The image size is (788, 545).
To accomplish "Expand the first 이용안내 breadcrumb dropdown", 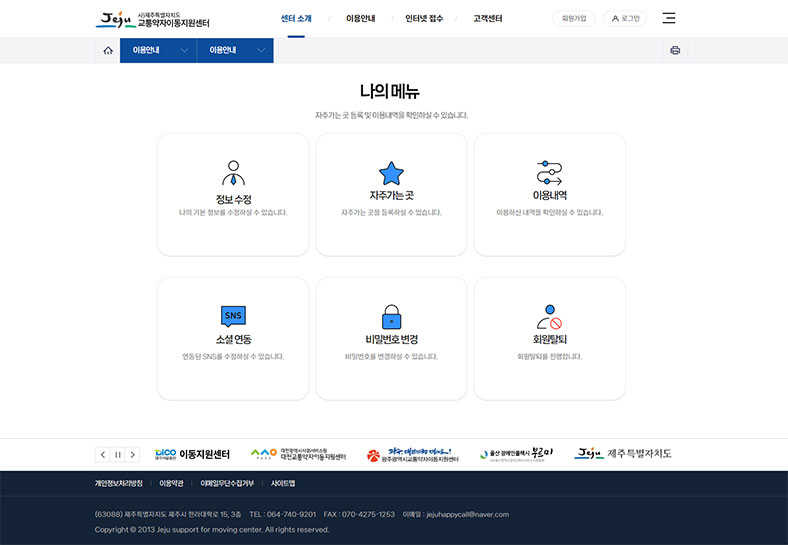I will pos(158,50).
